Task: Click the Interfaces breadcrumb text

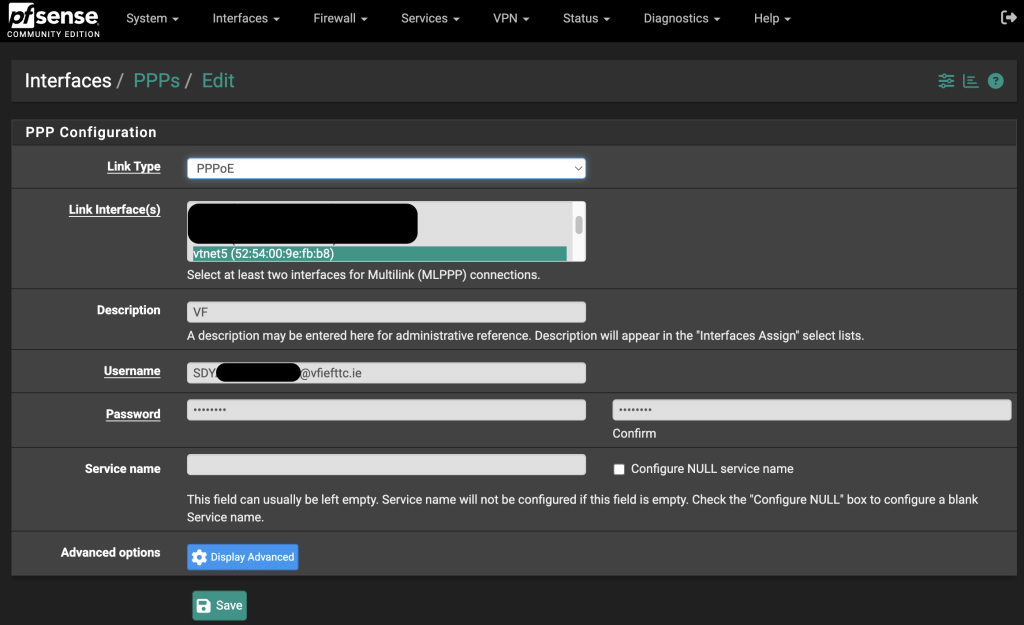Action: [68, 80]
